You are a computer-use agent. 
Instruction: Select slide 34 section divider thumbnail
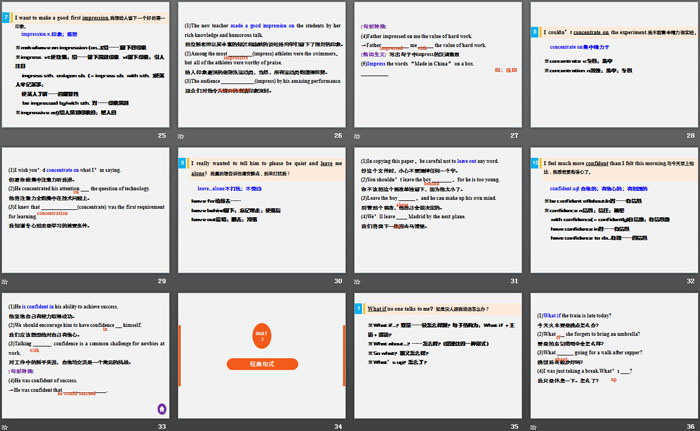[263, 356]
